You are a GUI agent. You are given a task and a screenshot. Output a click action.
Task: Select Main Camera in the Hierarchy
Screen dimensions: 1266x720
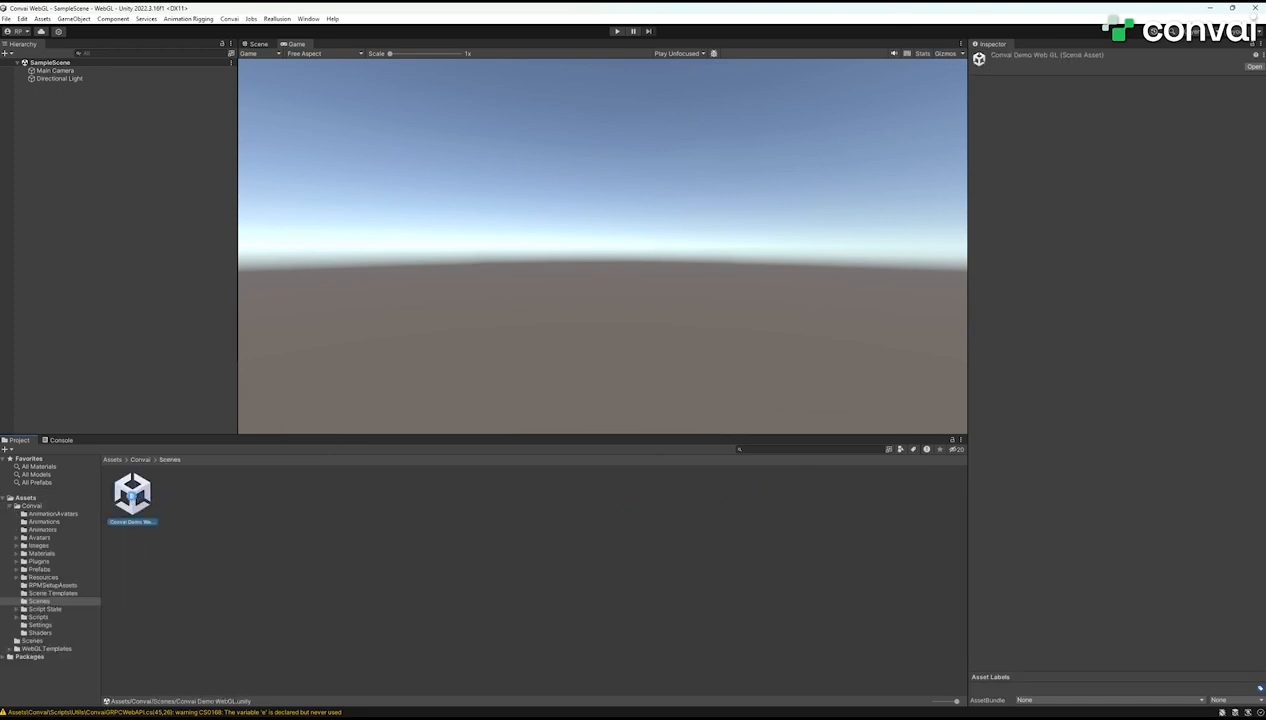click(55, 71)
